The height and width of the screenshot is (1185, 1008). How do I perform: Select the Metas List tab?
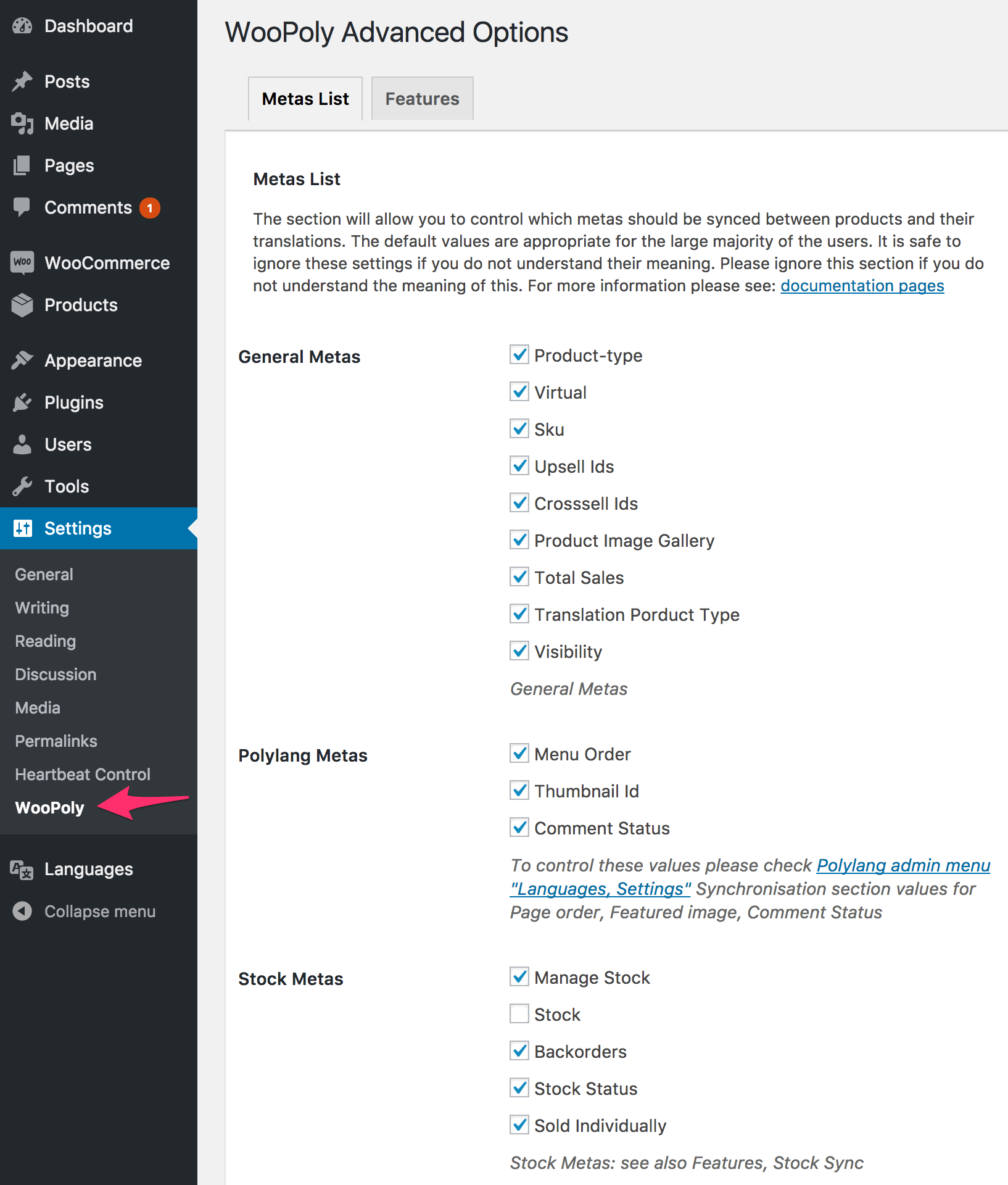tap(305, 98)
